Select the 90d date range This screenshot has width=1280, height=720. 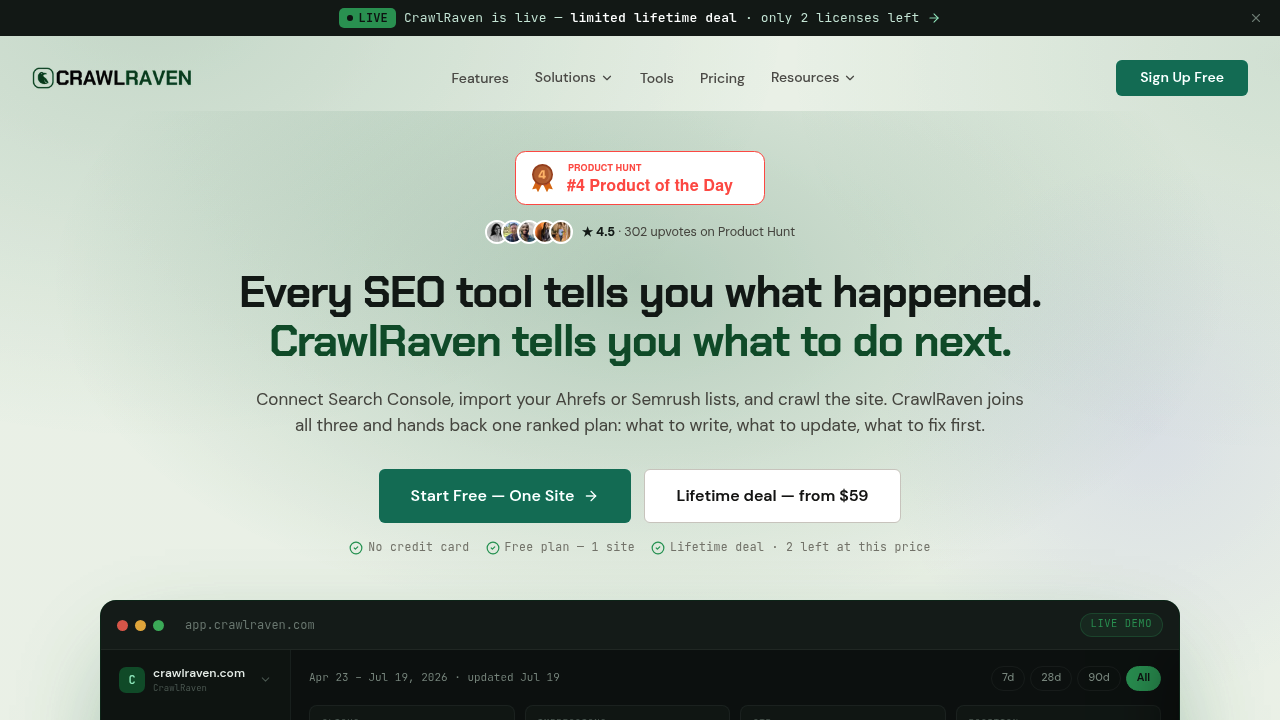point(1099,678)
